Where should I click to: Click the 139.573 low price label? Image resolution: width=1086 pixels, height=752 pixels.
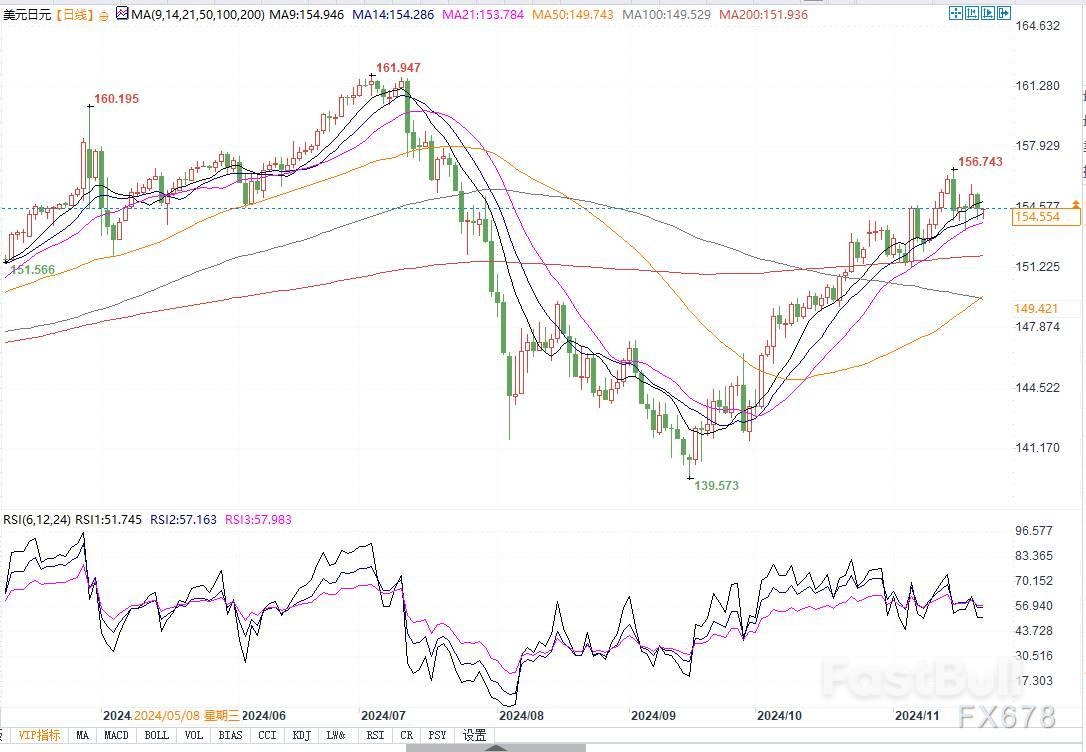click(x=717, y=485)
